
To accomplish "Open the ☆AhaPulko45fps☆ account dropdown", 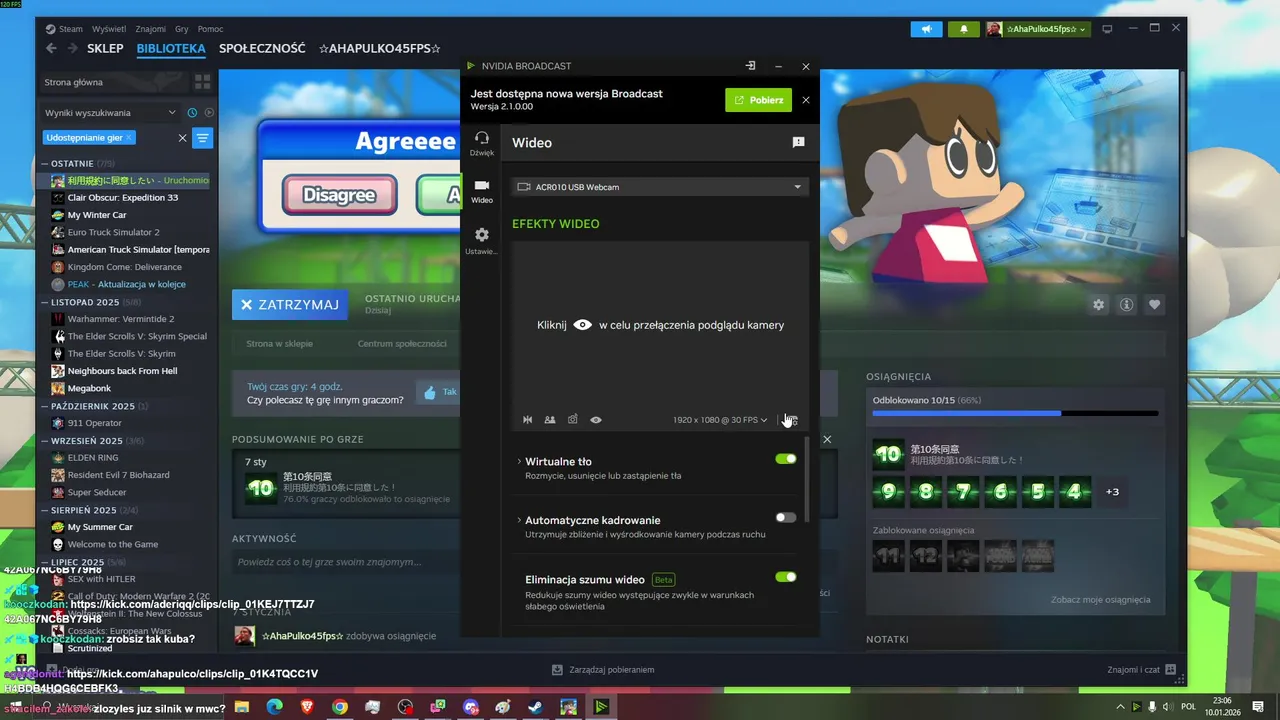I will pos(1037,29).
